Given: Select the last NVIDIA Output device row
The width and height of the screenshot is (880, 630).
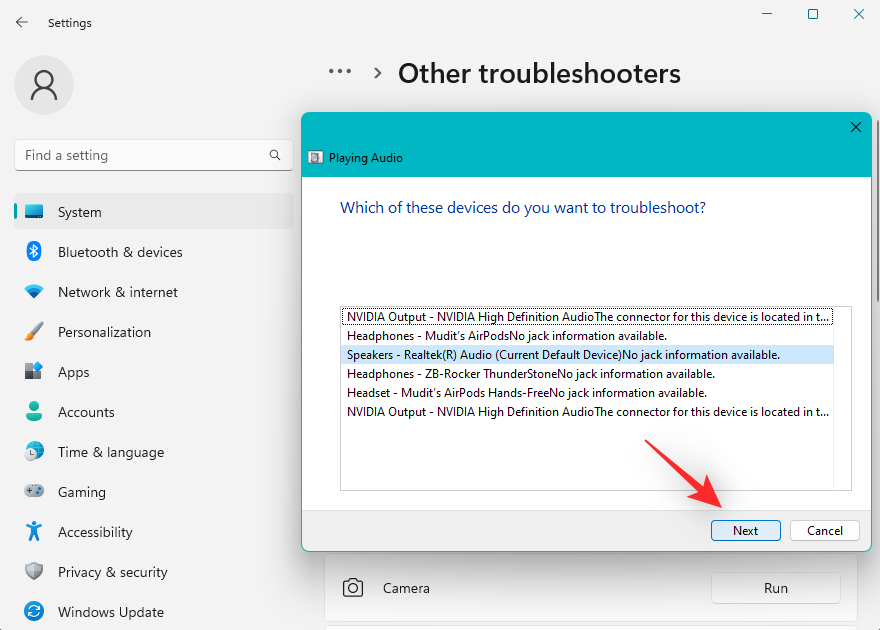Looking at the screenshot, I should 587,412.
